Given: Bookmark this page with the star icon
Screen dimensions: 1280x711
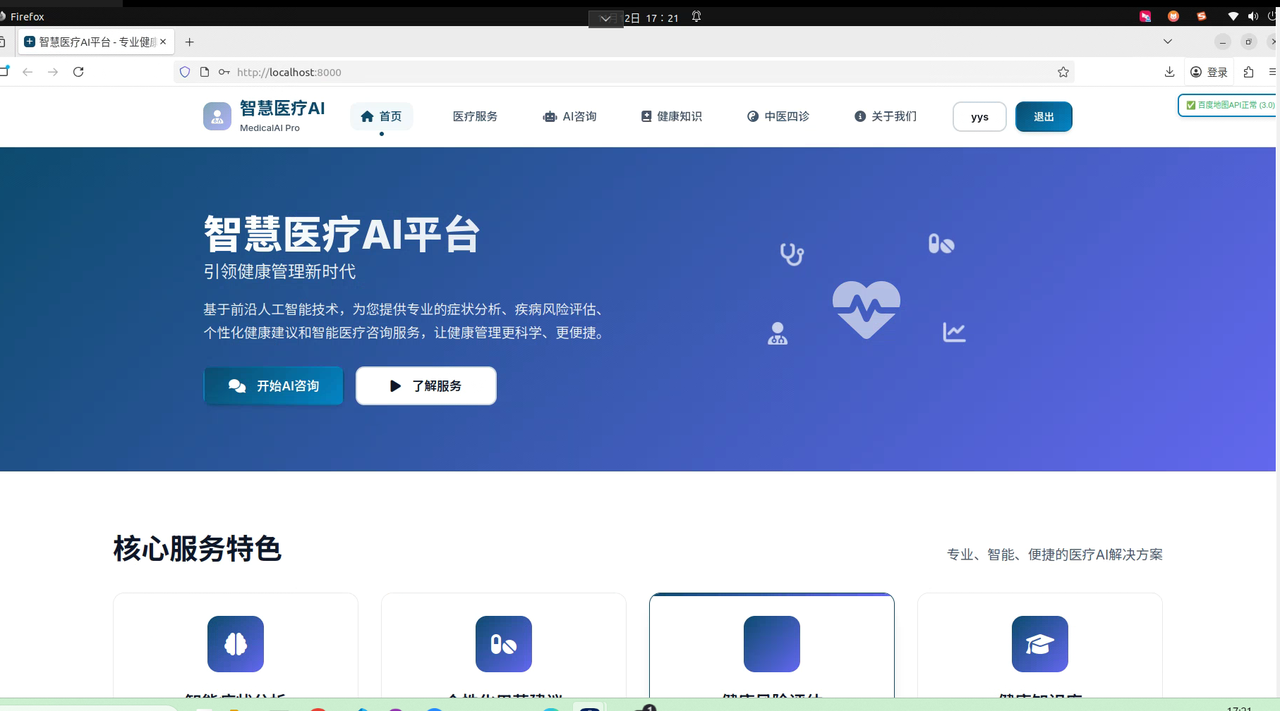Looking at the screenshot, I should [x=1063, y=72].
